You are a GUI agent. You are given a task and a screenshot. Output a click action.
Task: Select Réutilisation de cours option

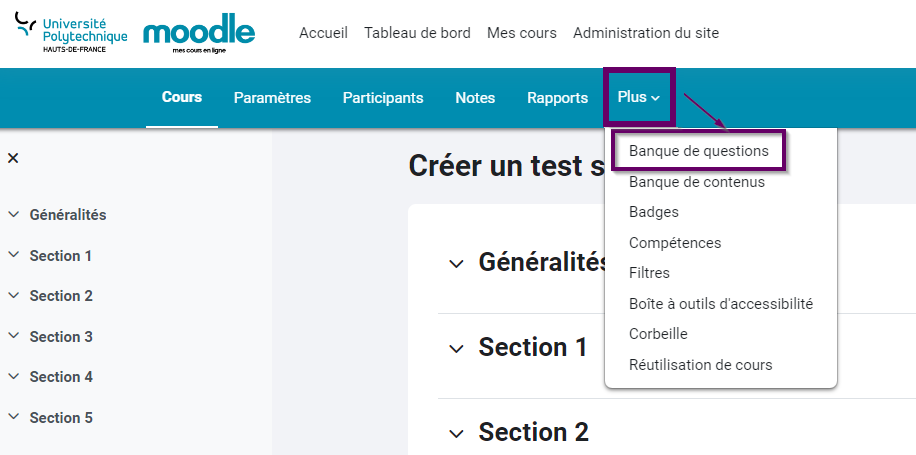click(700, 364)
